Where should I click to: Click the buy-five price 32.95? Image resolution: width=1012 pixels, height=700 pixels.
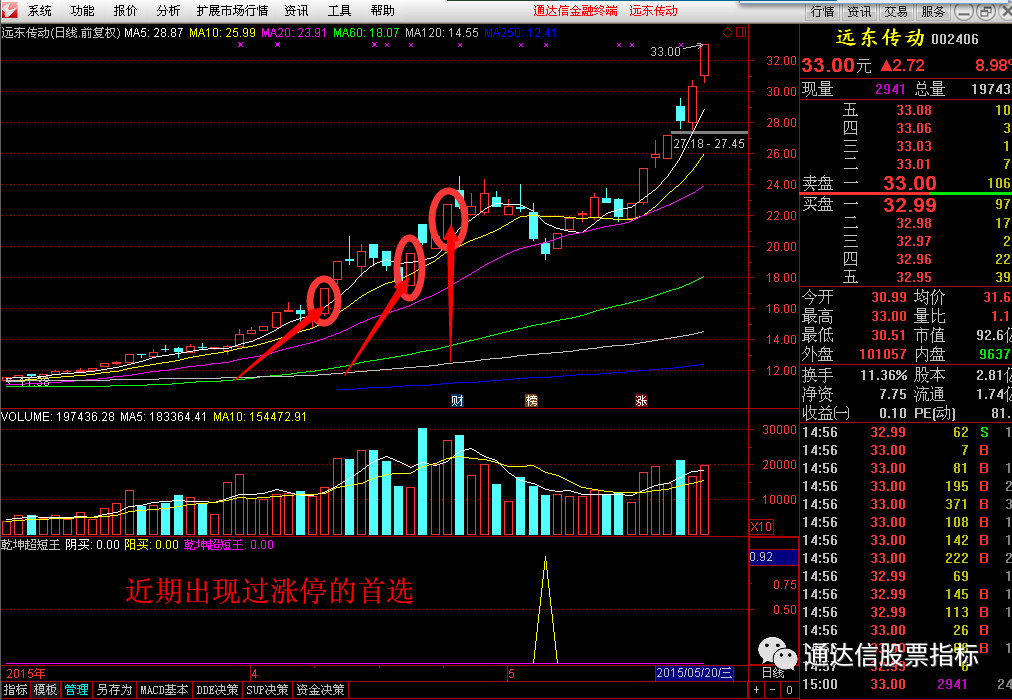tap(914, 277)
